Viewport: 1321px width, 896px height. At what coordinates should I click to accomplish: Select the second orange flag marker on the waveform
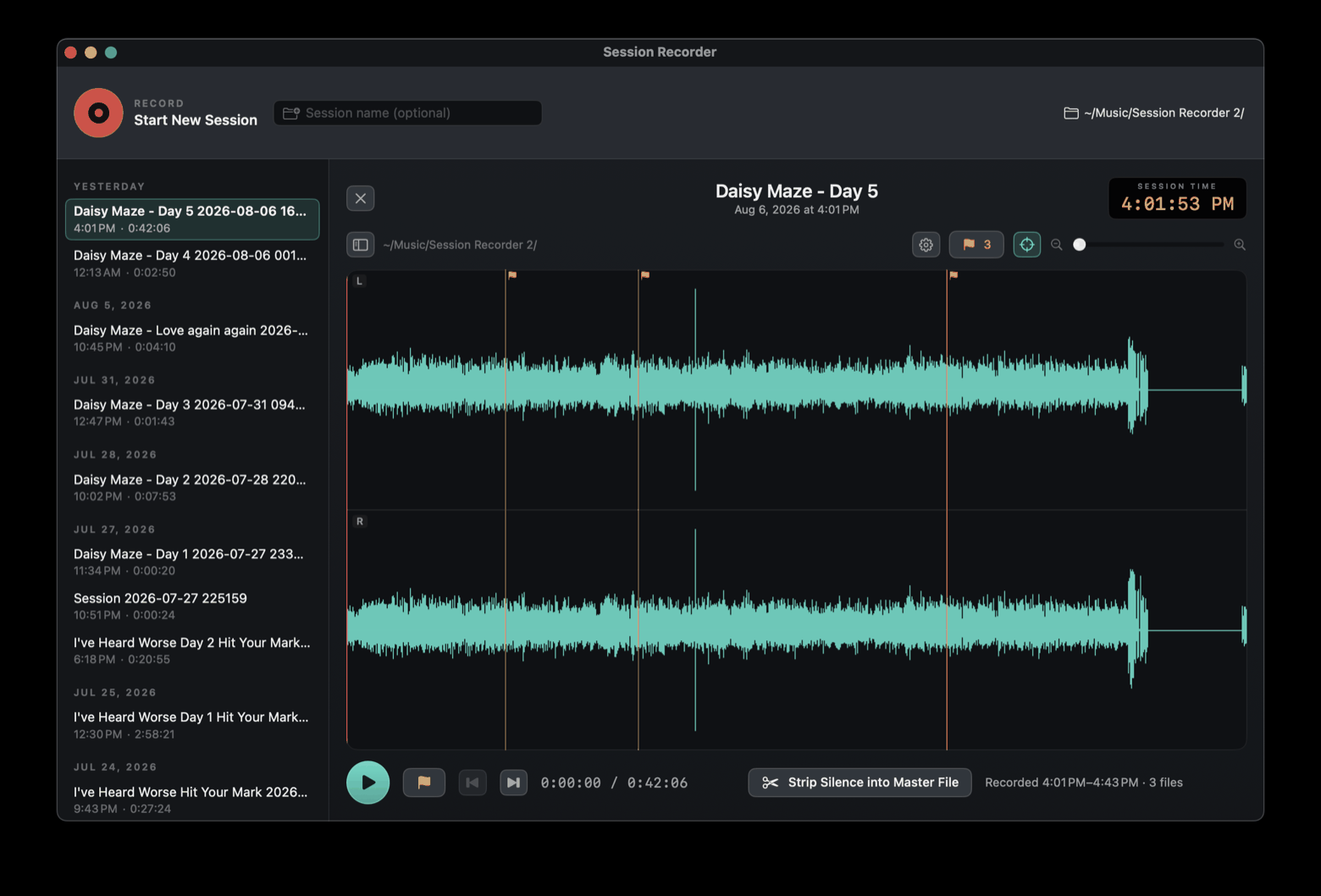coord(645,274)
